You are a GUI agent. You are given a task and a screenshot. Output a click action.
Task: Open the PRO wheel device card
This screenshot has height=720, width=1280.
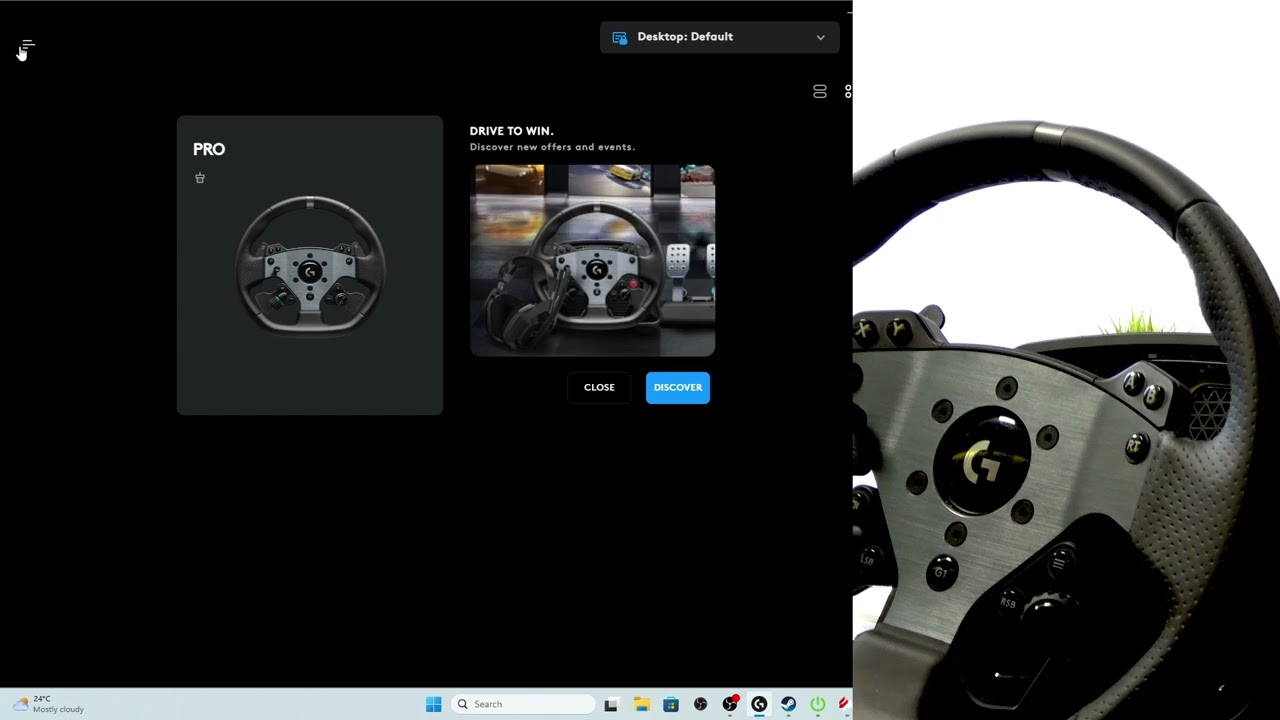click(310, 265)
